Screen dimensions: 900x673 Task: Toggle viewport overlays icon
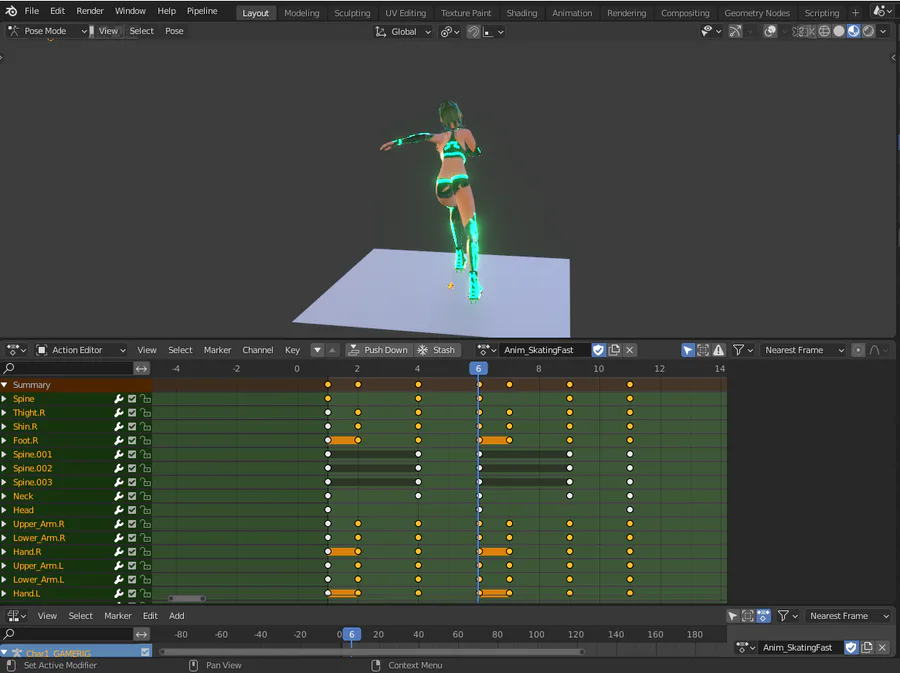pos(770,31)
